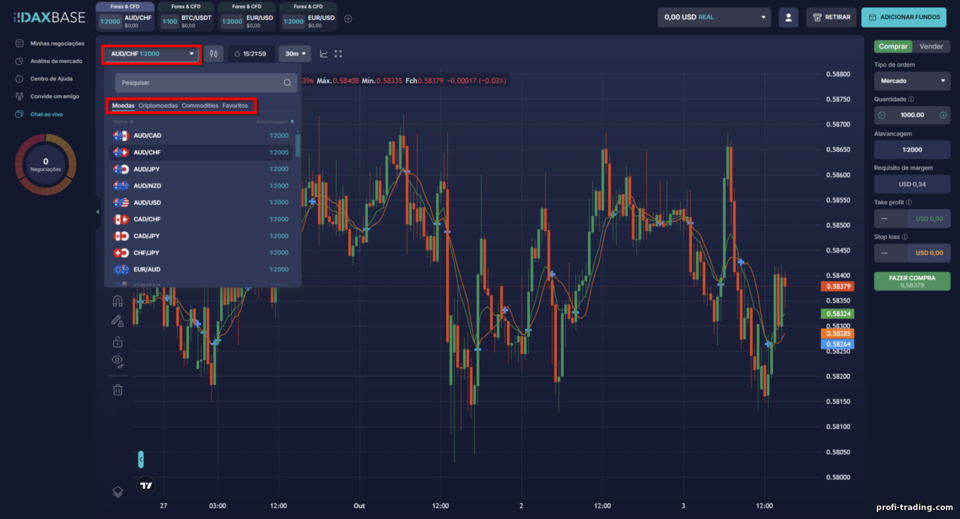This screenshot has height=519, width=960.
Task: Select the Vender toggle
Action: (x=931, y=47)
